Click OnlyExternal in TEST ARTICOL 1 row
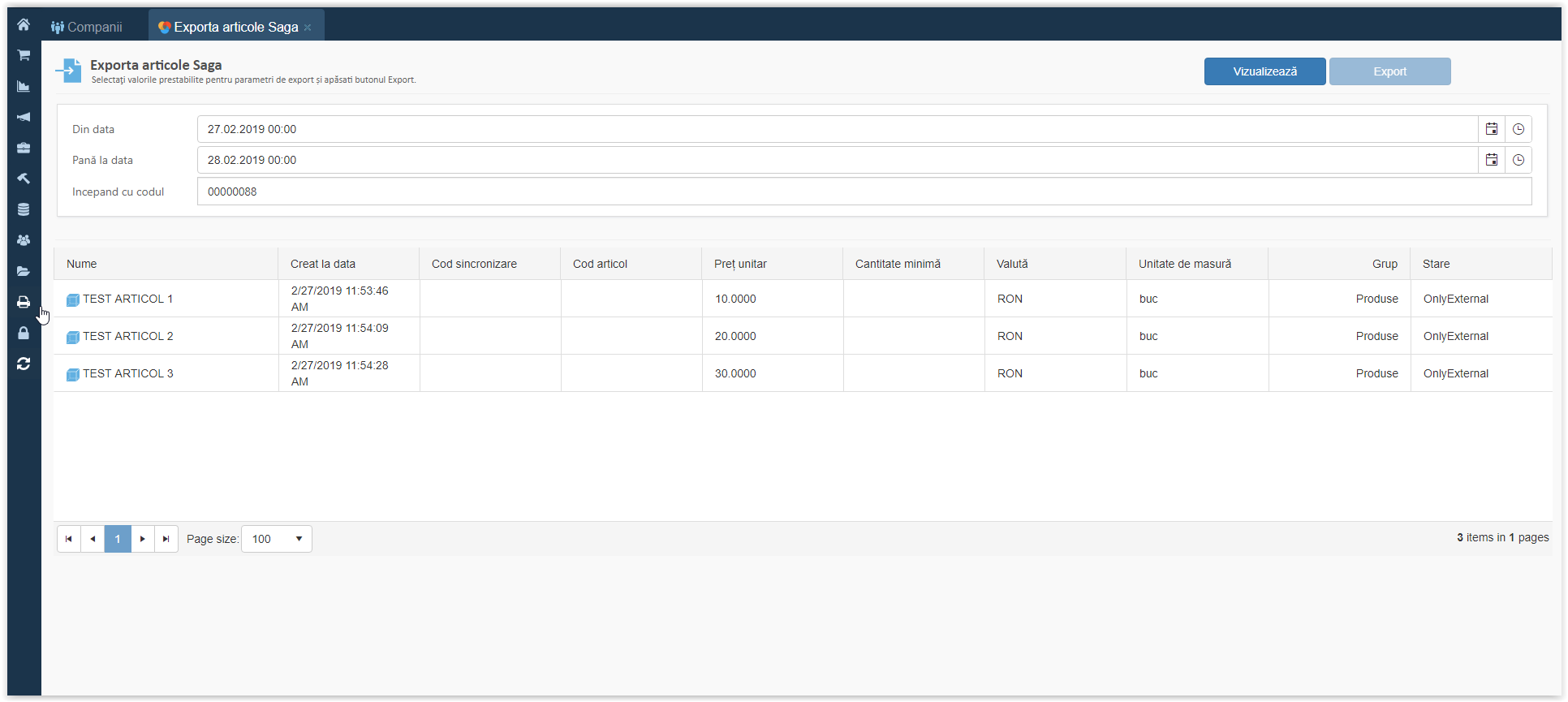 click(x=1456, y=299)
